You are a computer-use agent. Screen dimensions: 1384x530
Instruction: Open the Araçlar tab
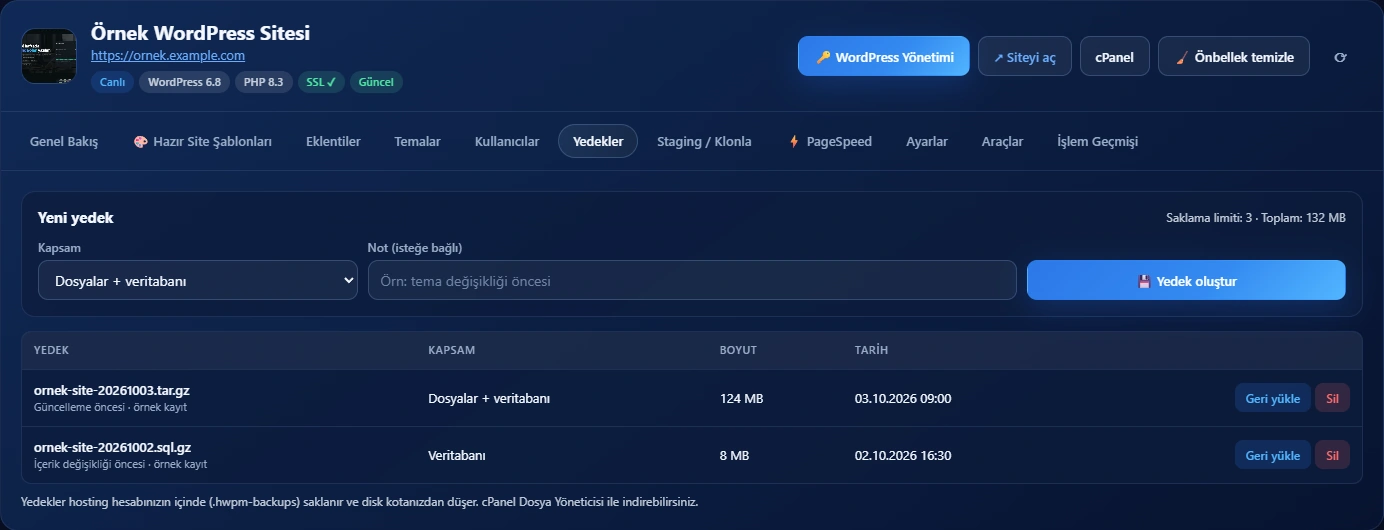[1002, 142]
